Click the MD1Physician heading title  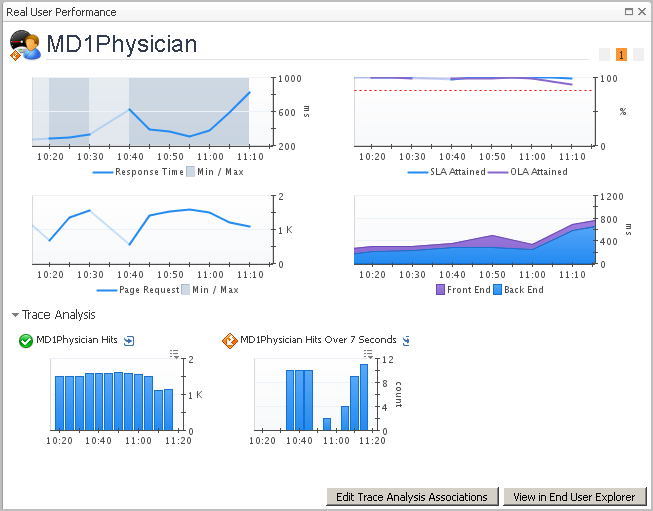point(122,44)
